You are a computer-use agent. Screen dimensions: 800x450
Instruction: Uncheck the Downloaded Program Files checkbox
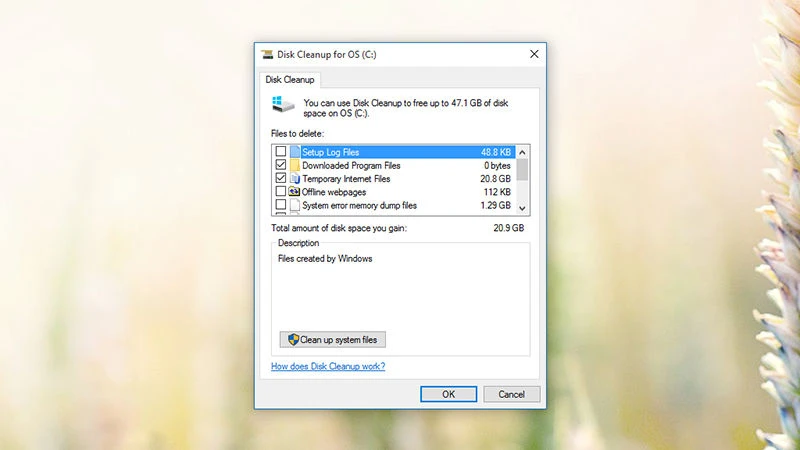[x=280, y=165]
